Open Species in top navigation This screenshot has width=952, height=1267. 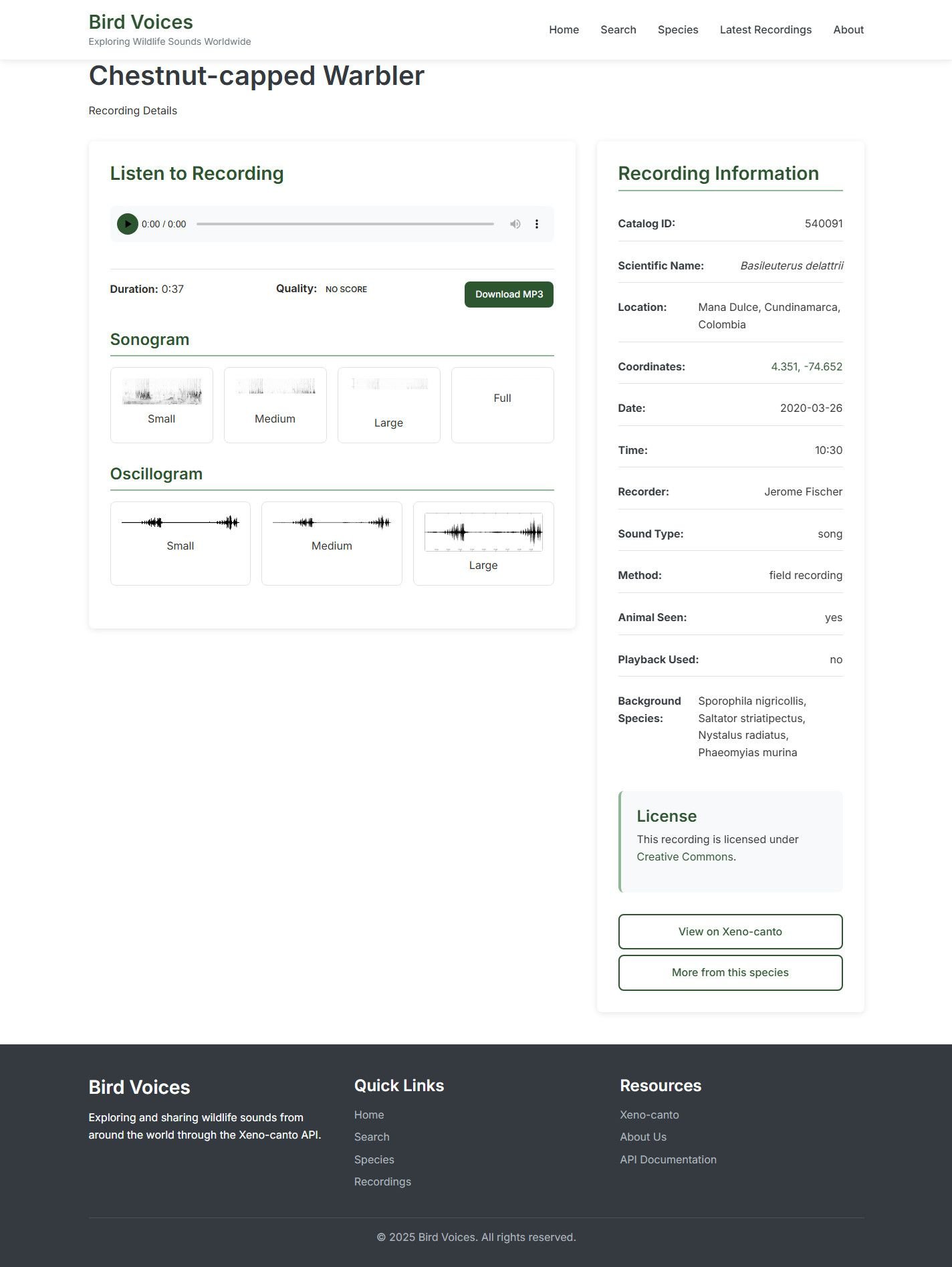click(x=678, y=29)
